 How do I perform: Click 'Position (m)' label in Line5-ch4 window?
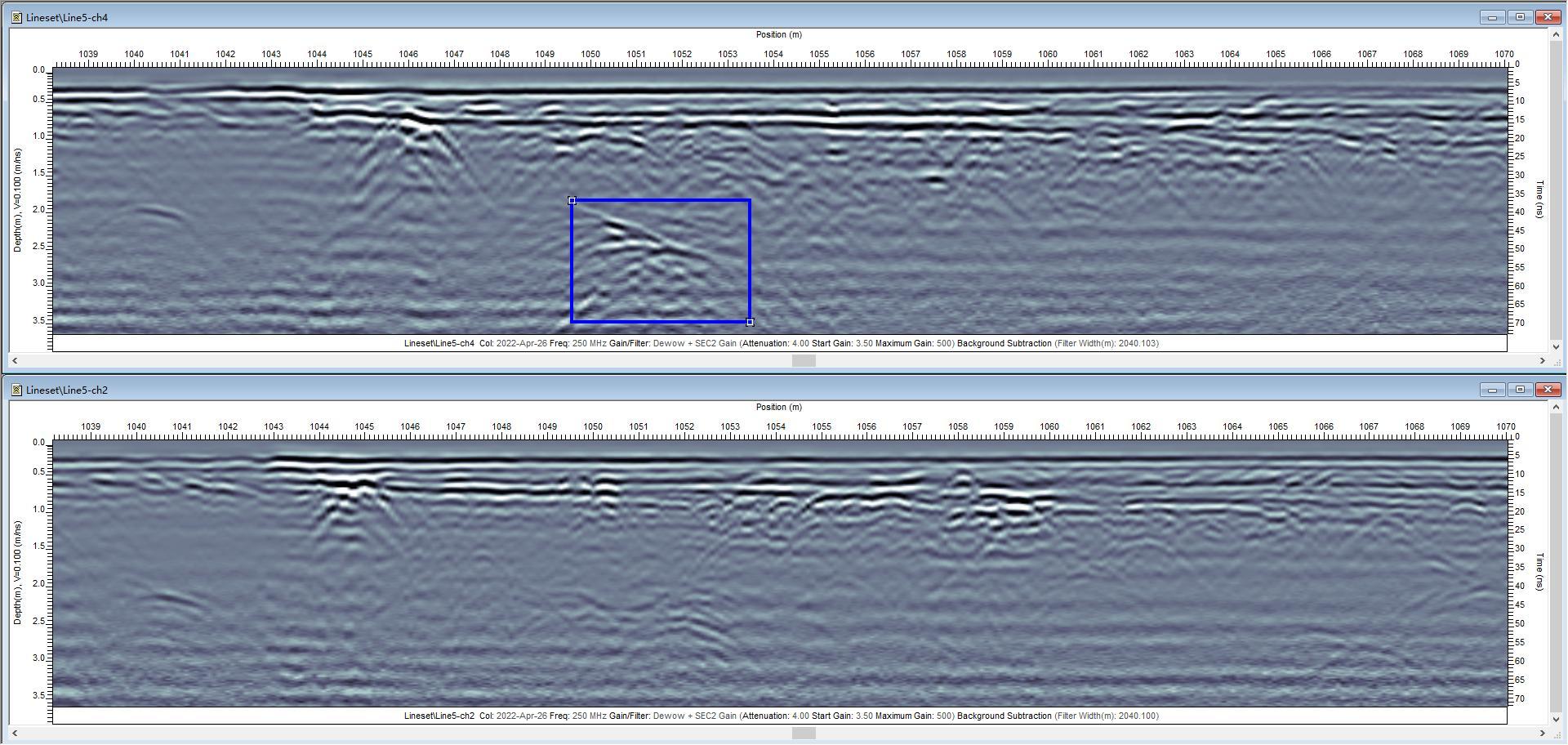point(778,34)
